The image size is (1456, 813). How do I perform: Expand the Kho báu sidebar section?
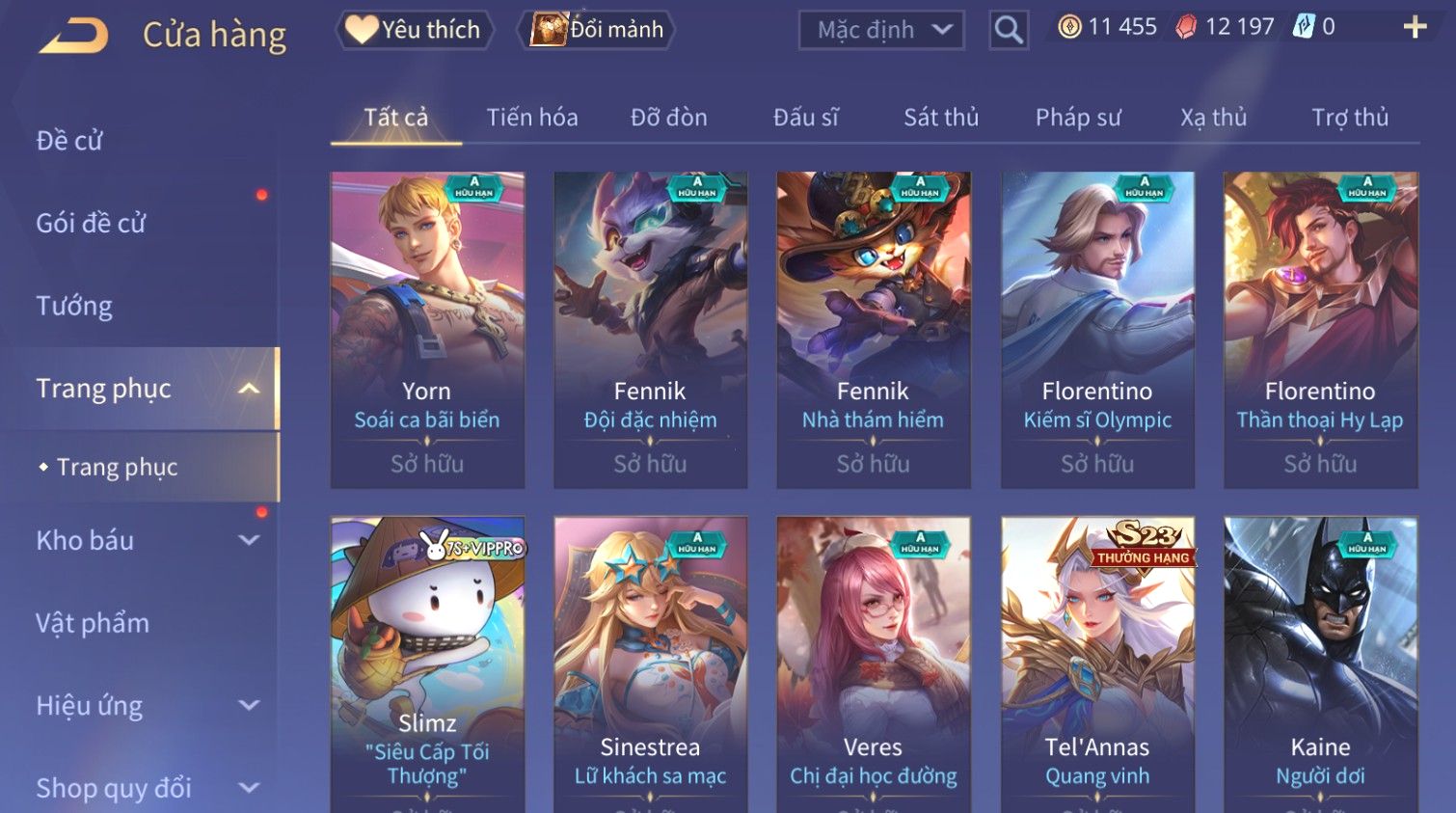pos(249,541)
